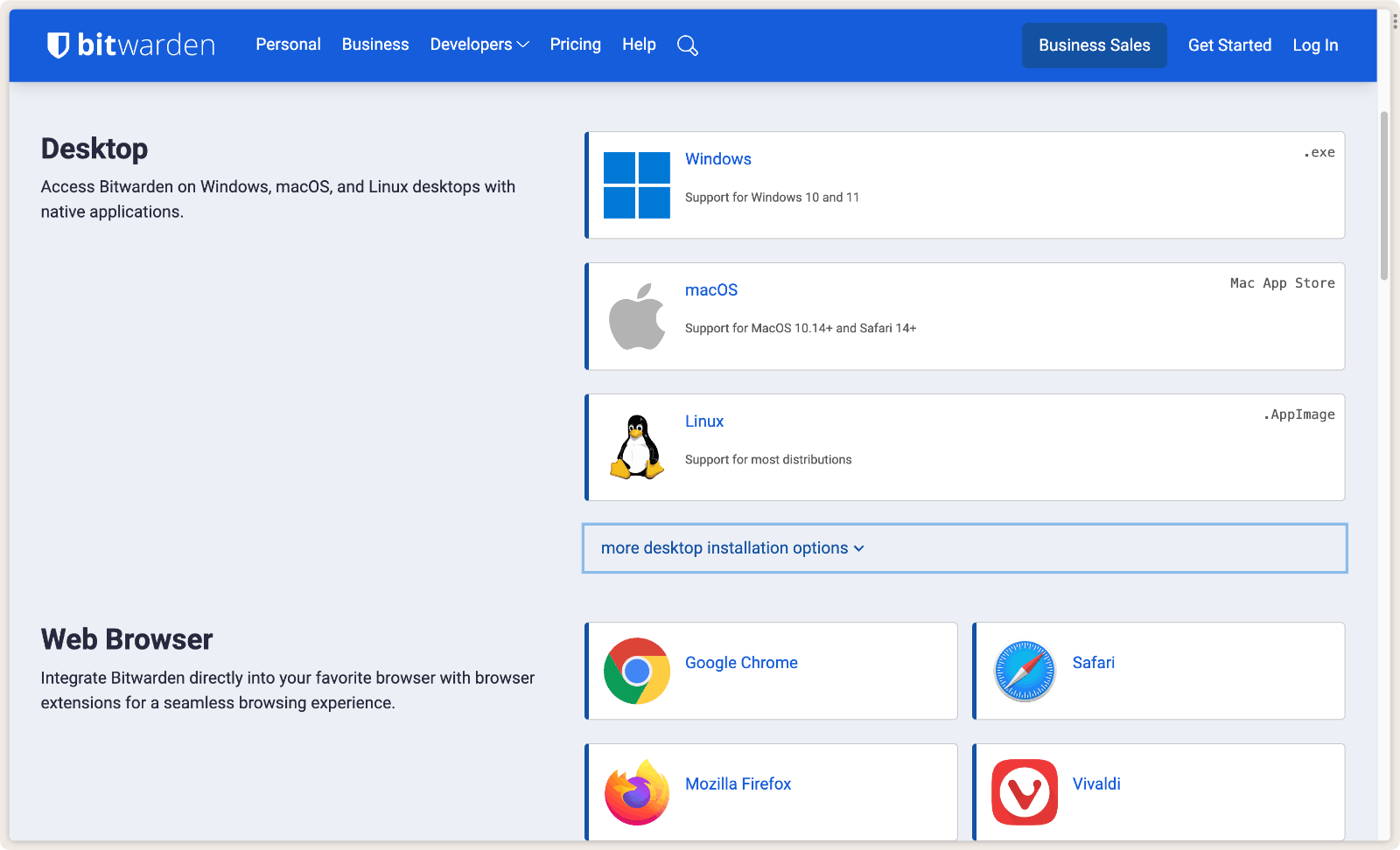
Task: Expand more desktop installation options
Action: (964, 548)
